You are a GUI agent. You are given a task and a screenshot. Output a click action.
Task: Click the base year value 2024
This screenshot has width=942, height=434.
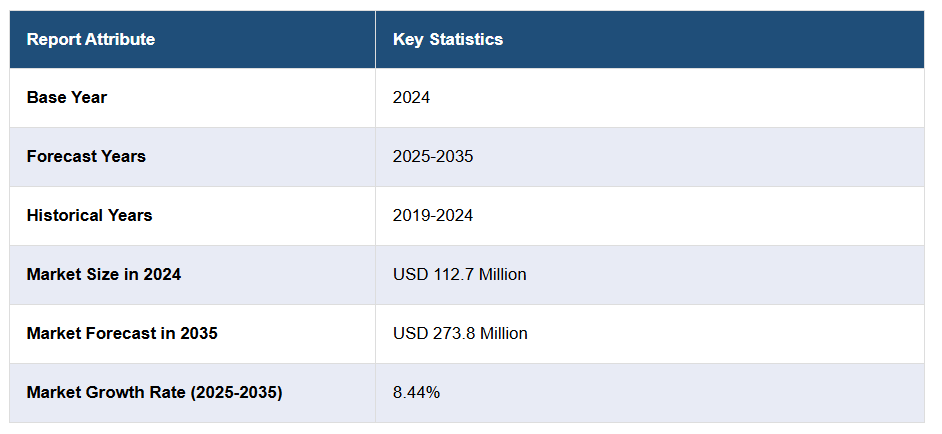click(411, 98)
